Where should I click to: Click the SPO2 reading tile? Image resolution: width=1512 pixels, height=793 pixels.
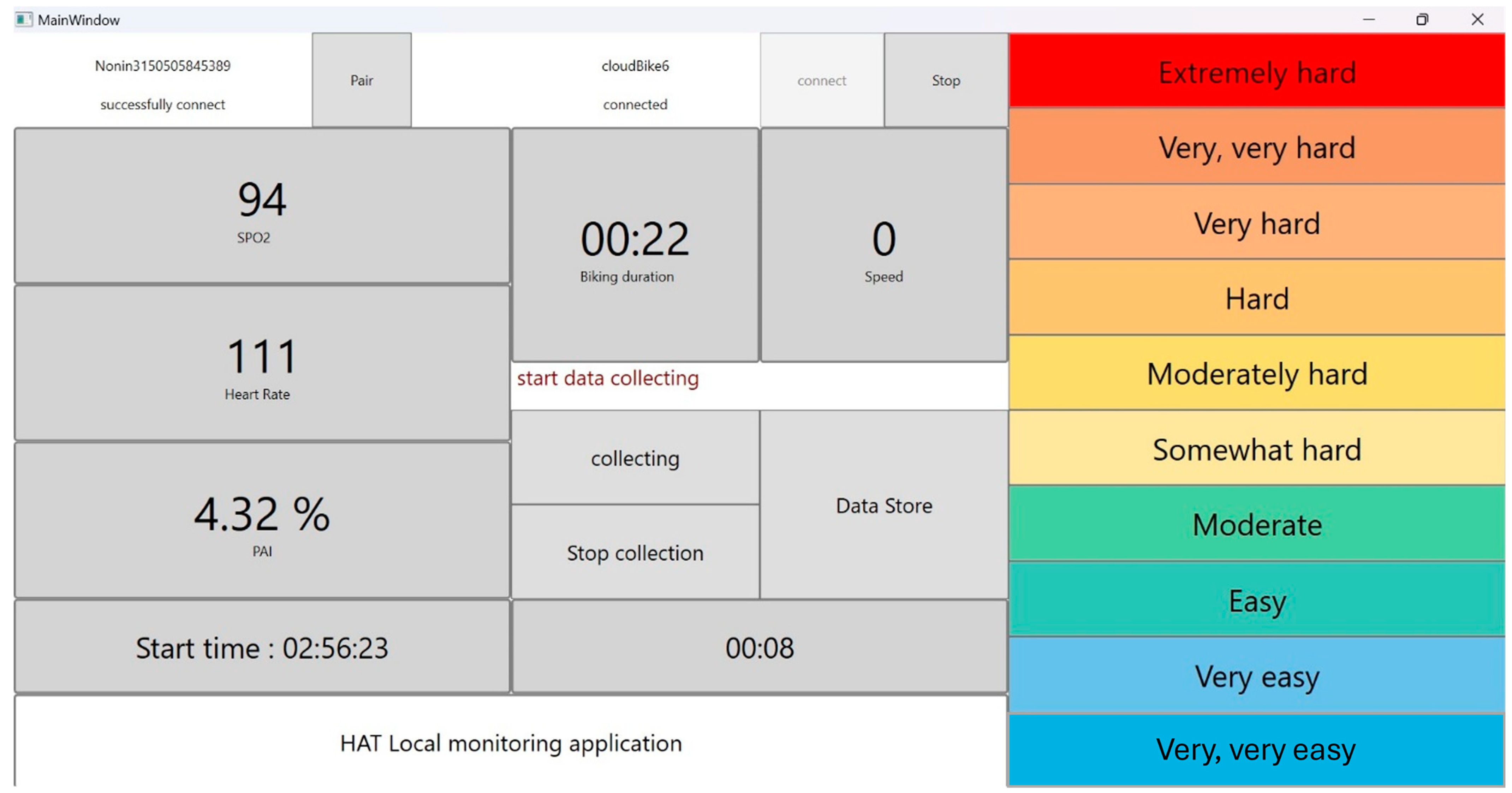(262, 207)
